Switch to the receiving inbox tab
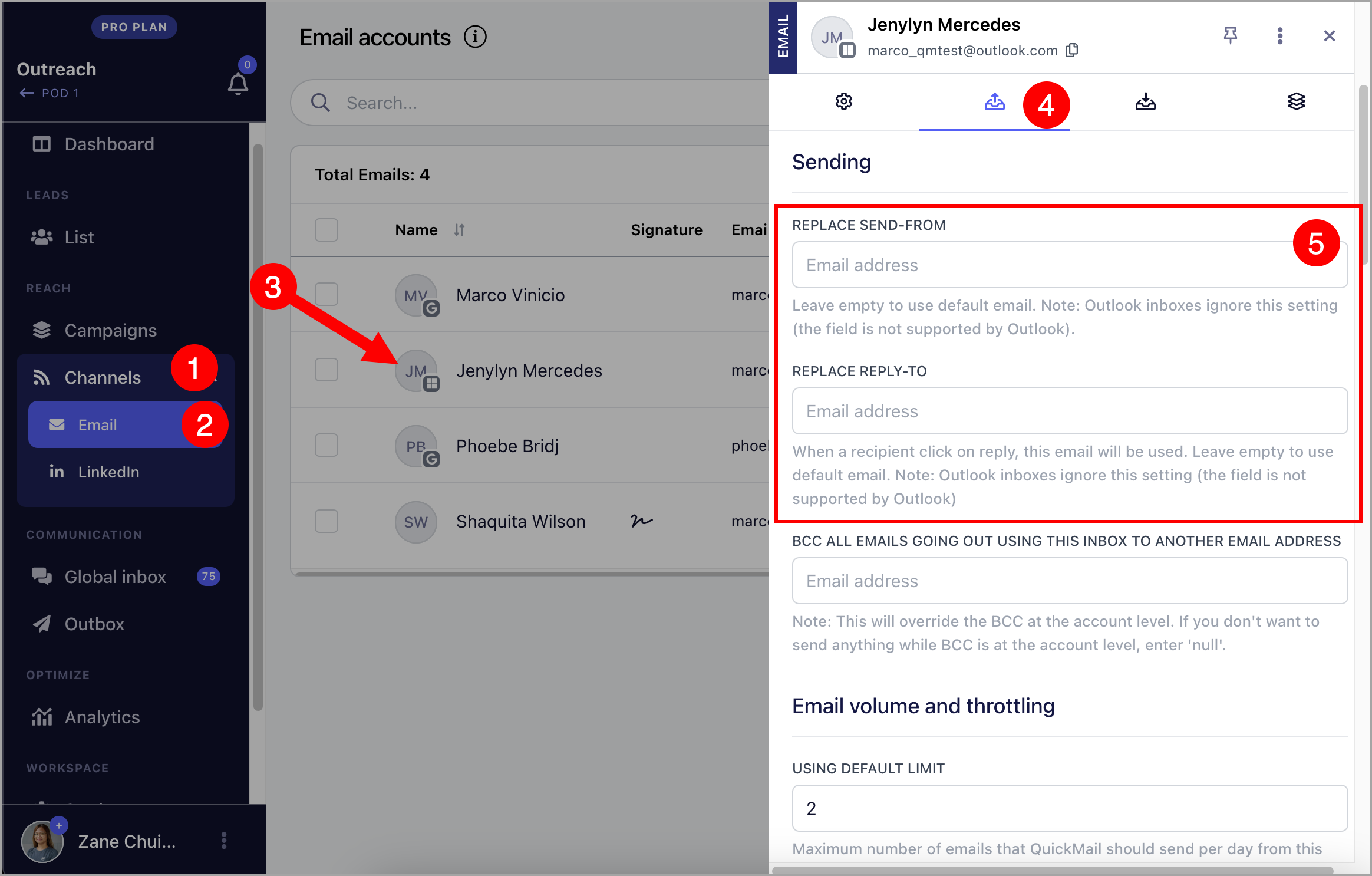 click(x=1146, y=101)
